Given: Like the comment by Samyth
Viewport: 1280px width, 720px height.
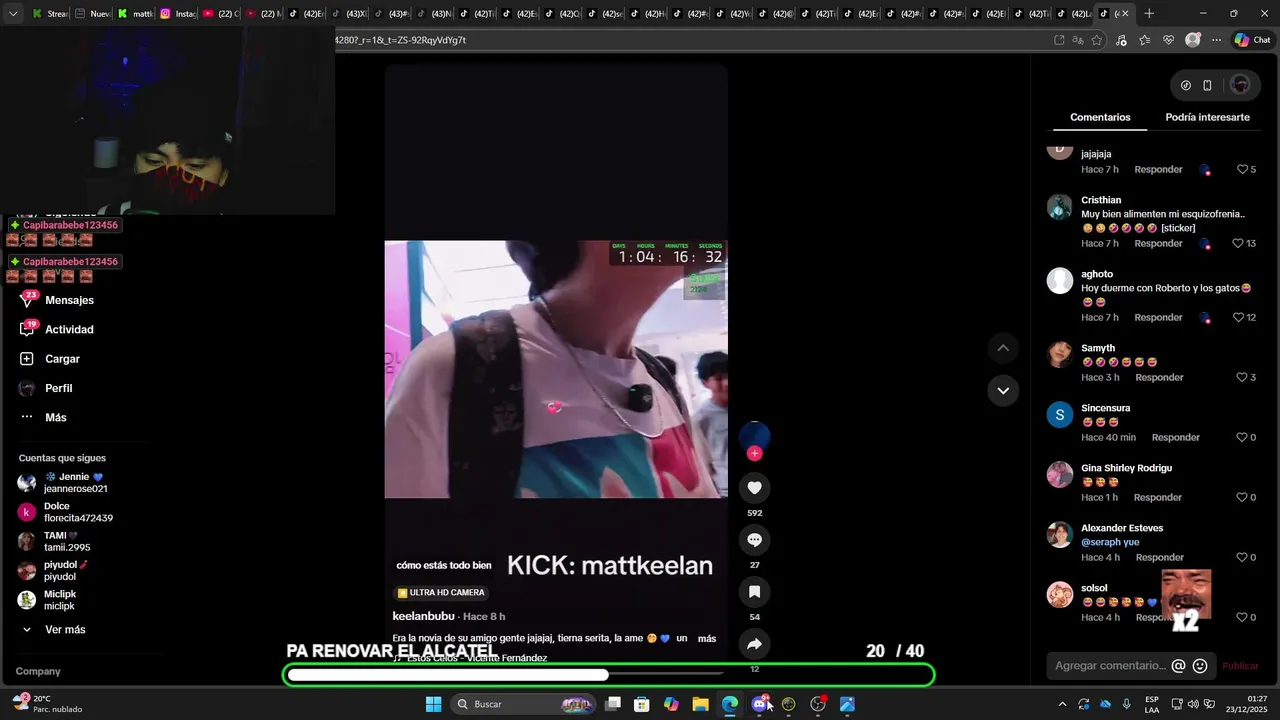Looking at the screenshot, I should pos(1243,377).
